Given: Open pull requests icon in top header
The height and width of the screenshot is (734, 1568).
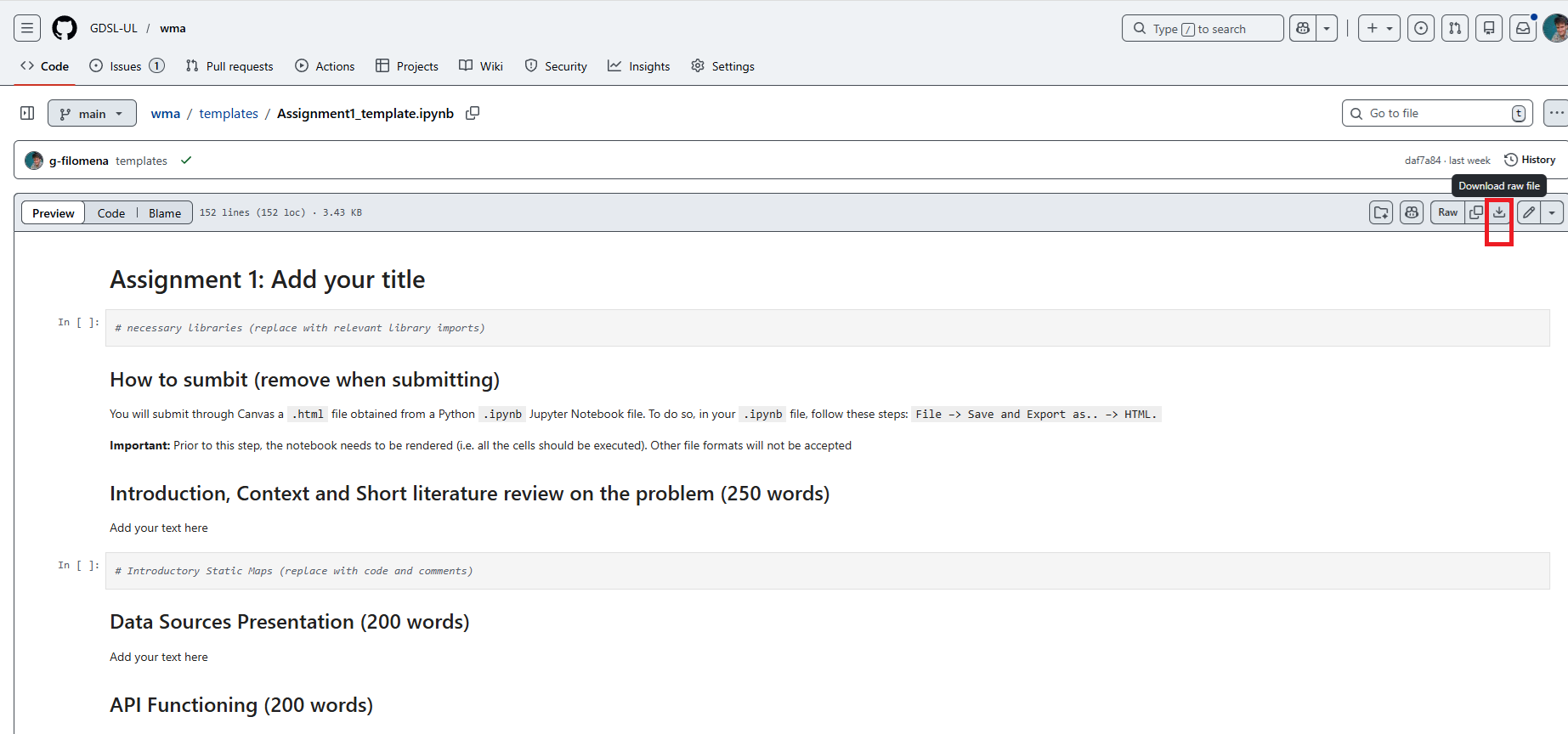Looking at the screenshot, I should (1455, 28).
